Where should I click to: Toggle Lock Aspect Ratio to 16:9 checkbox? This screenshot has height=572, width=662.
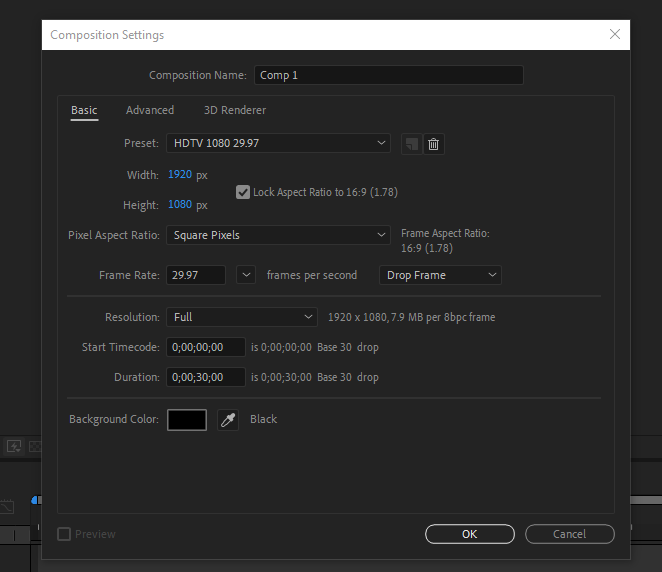(243, 192)
